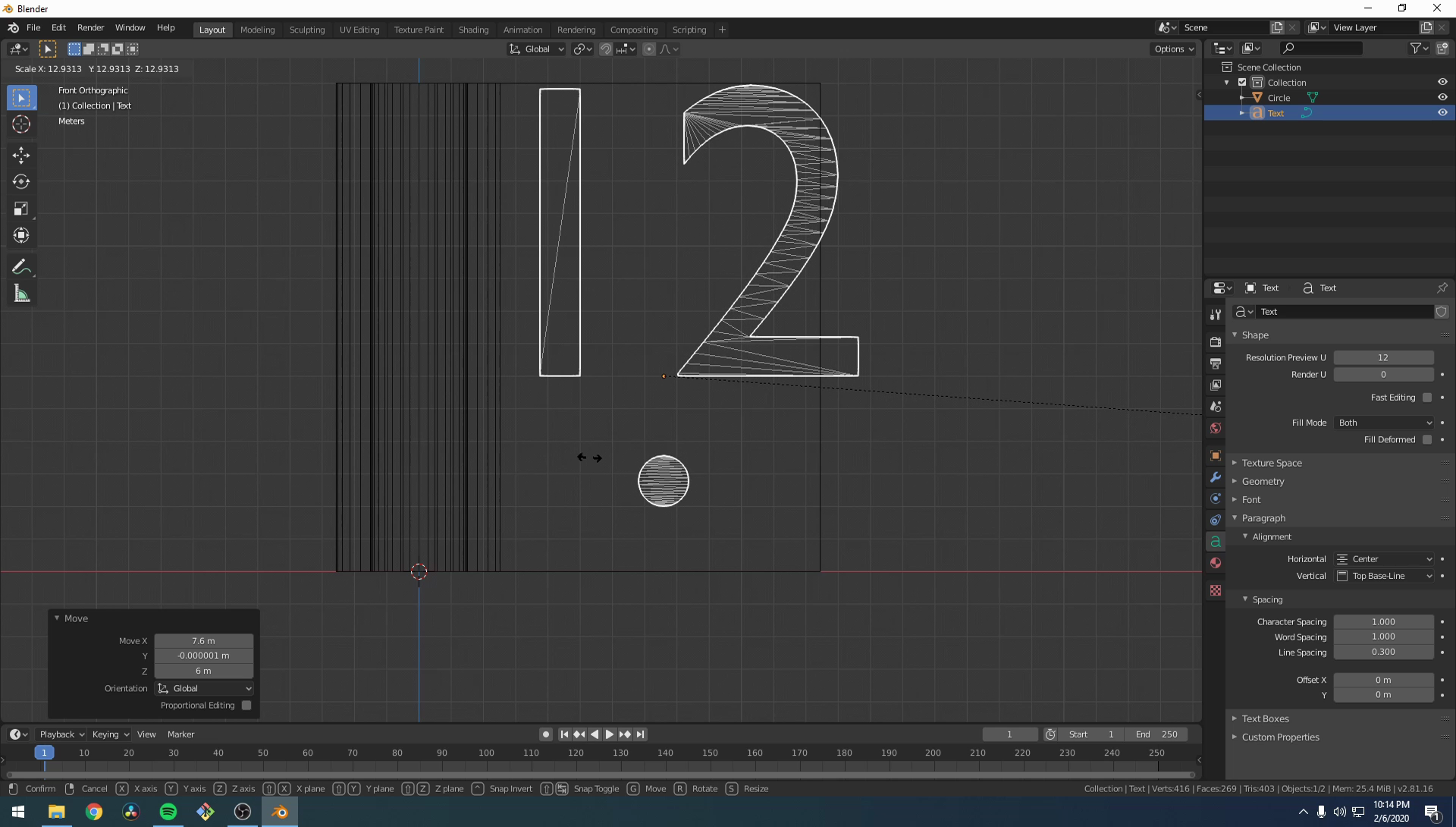Open the timeline Playback menu
1456x827 pixels.
61,734
